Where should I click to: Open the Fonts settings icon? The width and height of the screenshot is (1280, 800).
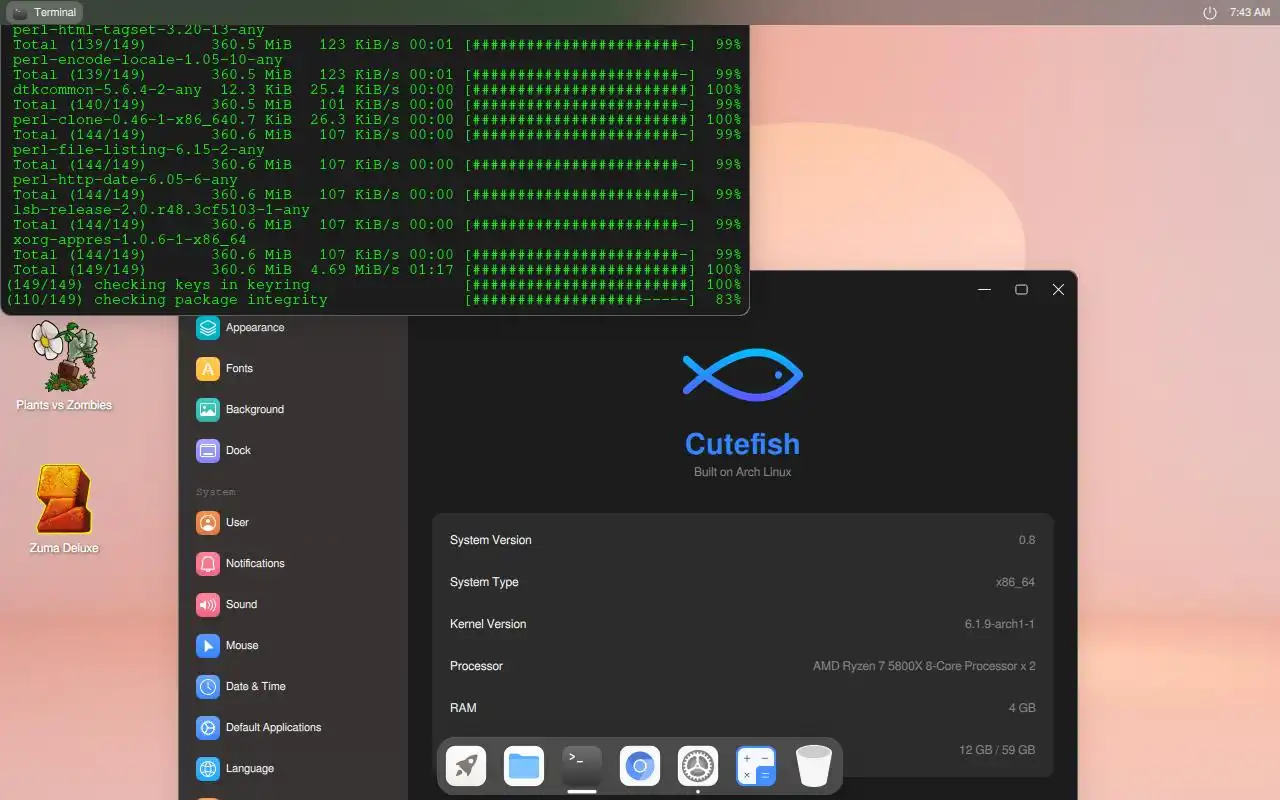click(208, 368)
